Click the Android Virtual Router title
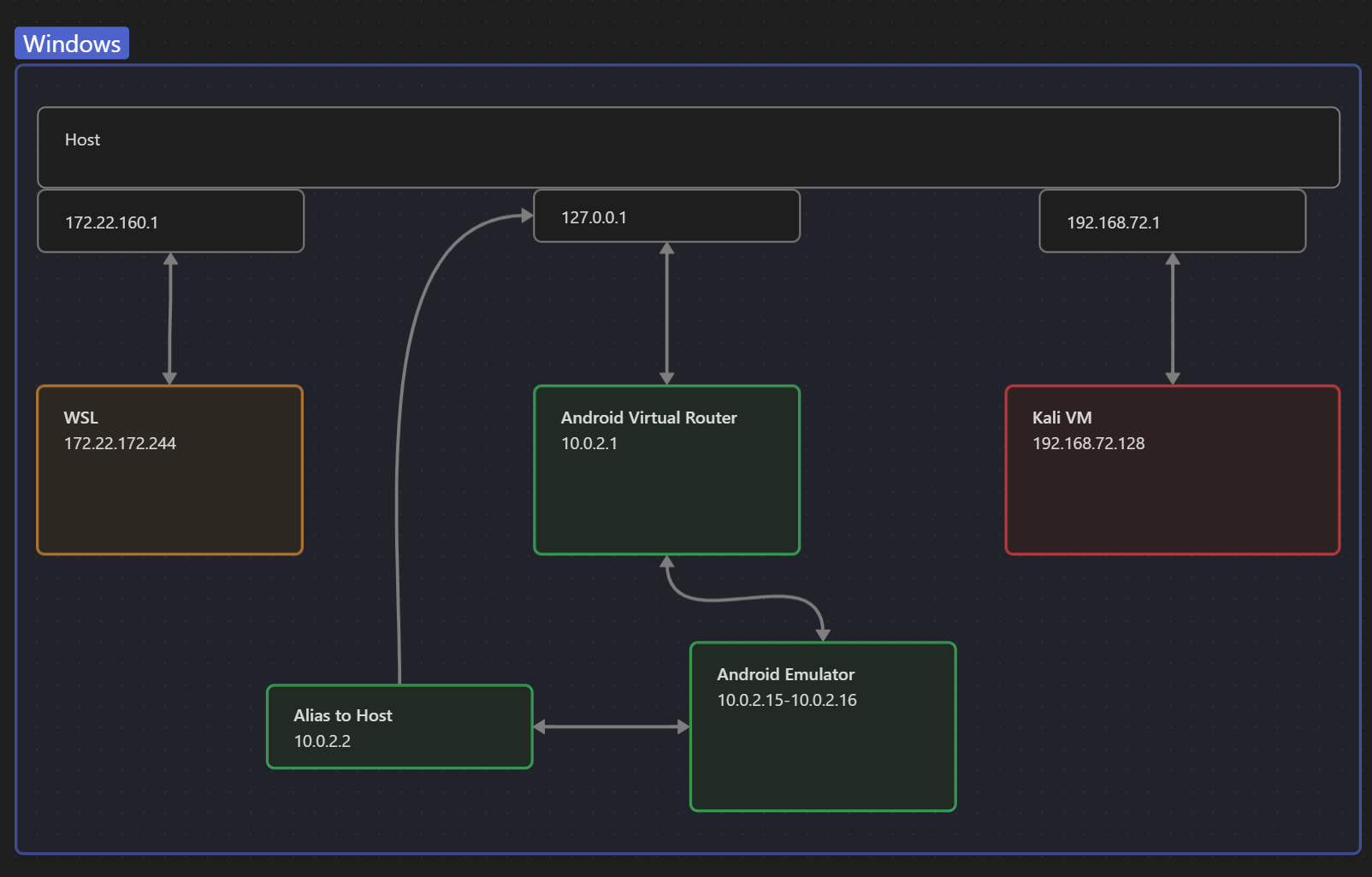Image resolution: width=1372 pixels, height=877 pixels. (648, 418)
